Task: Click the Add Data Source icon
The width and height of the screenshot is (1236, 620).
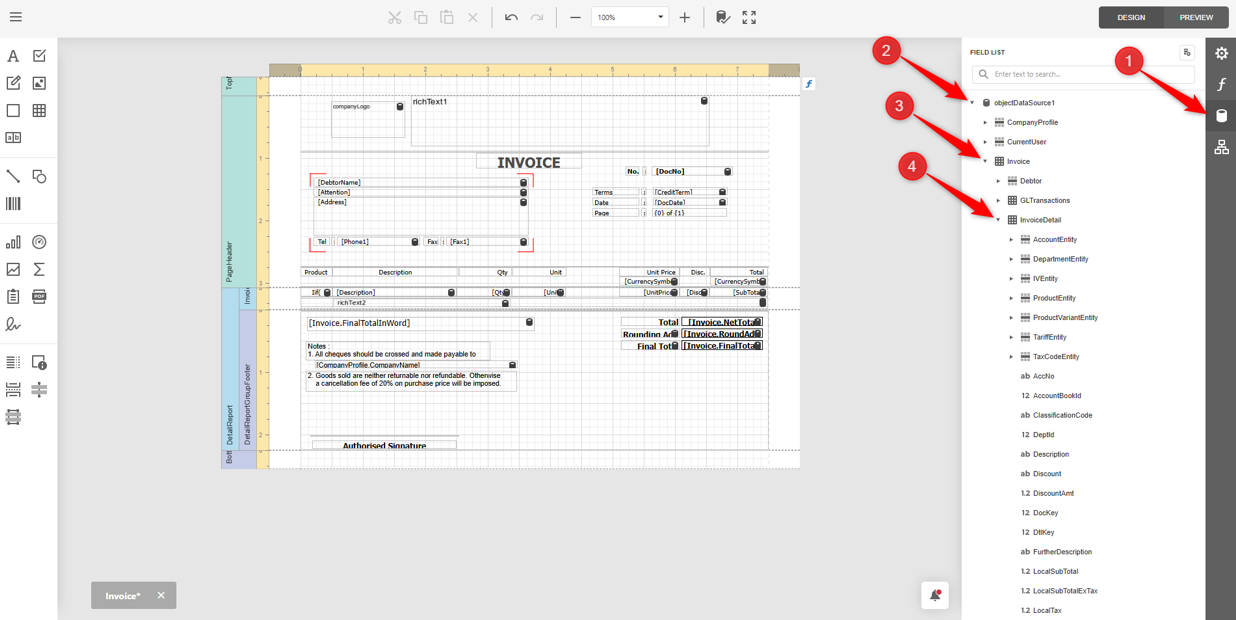Action: tap(1187, 52)
